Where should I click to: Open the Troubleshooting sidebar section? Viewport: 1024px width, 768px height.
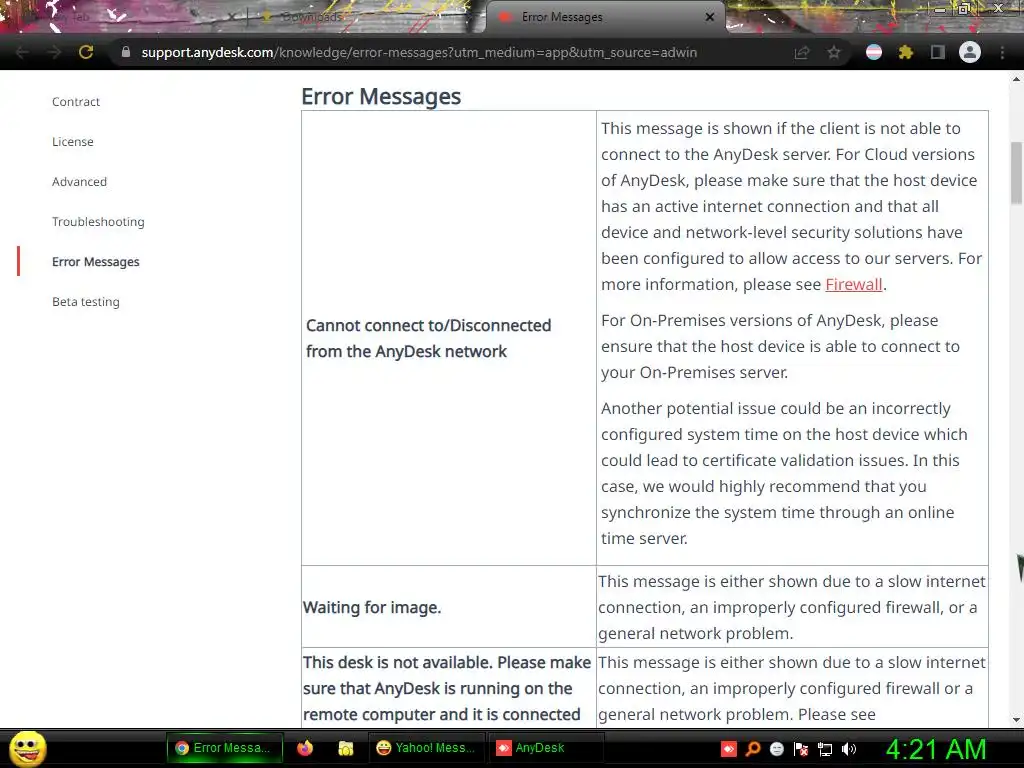click(98, 221)
